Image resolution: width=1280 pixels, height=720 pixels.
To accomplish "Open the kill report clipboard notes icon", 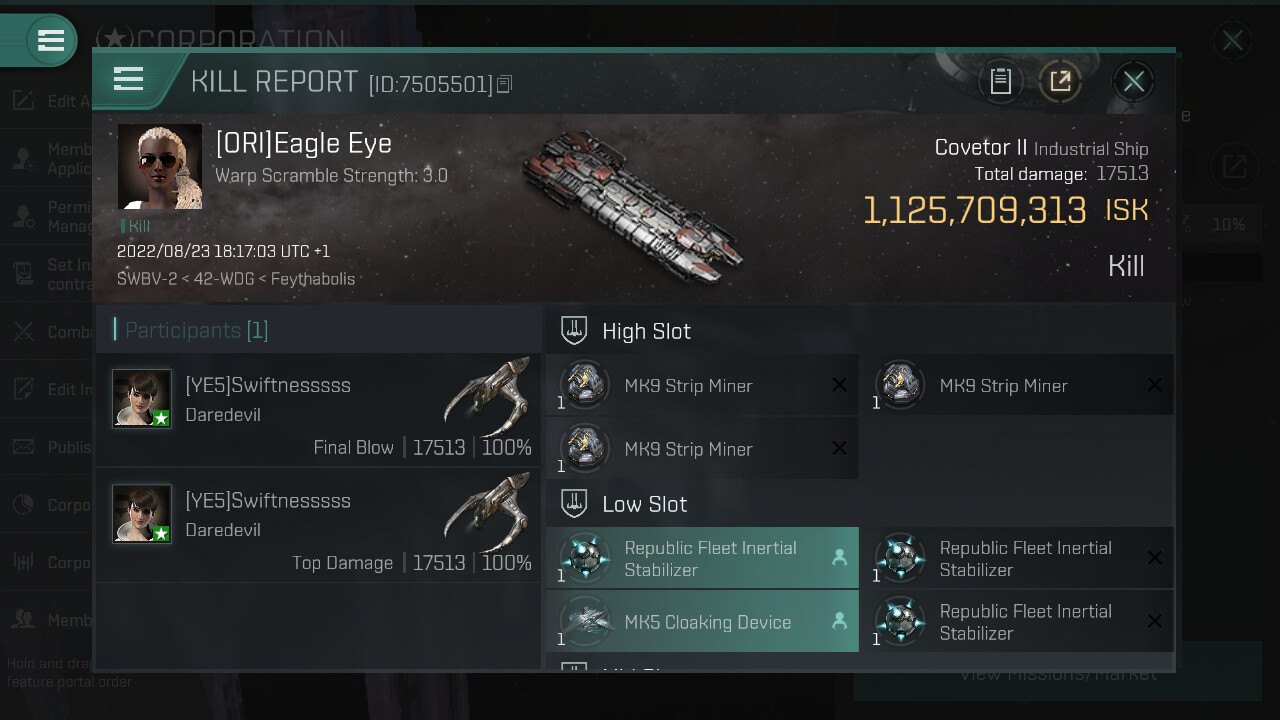I will [1001, 82].
